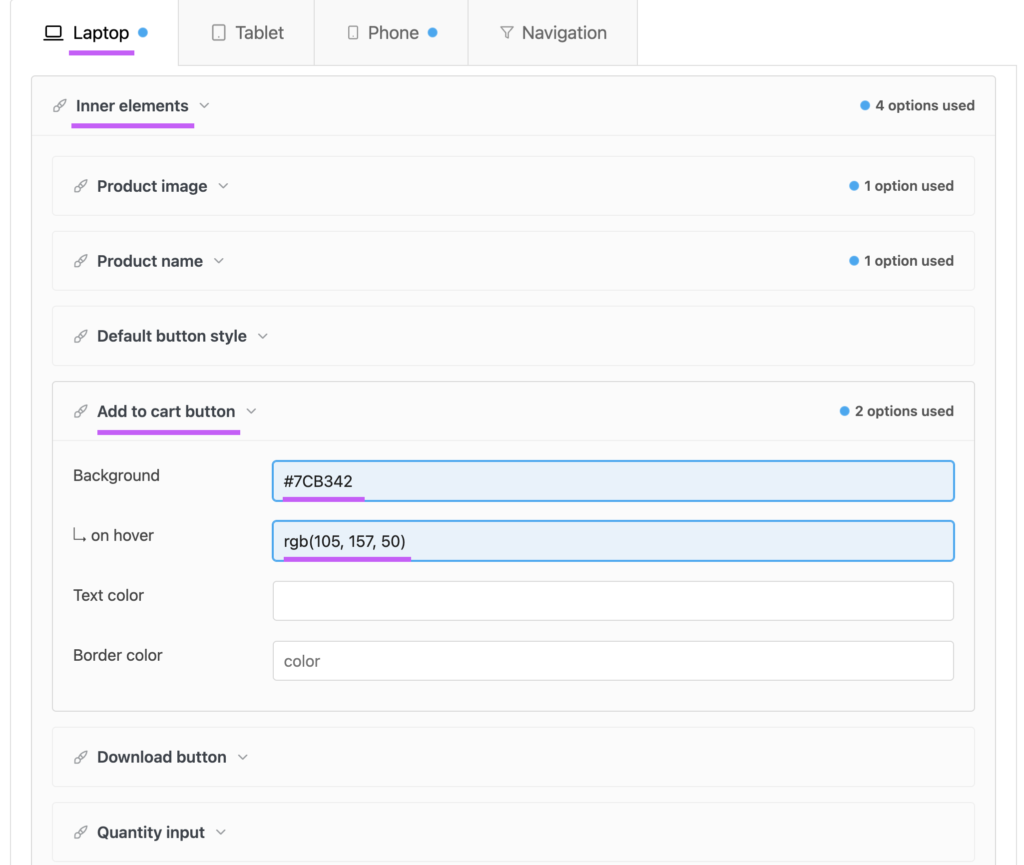Click link icon beside Default button style
This screenshot has width=1024, height=865.
tap(80, 336)
